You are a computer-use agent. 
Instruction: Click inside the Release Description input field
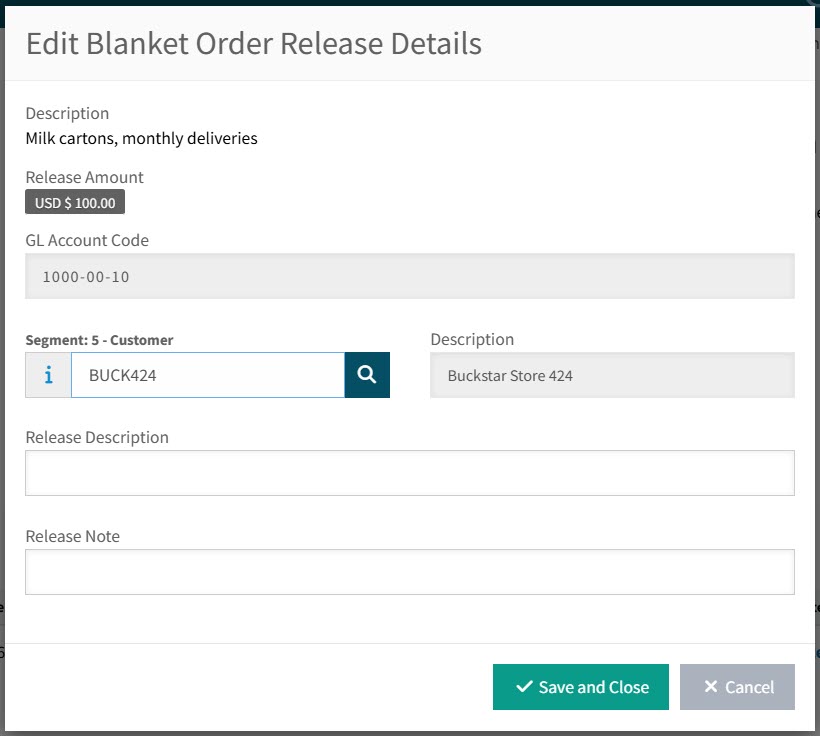(x=410, y=471)
